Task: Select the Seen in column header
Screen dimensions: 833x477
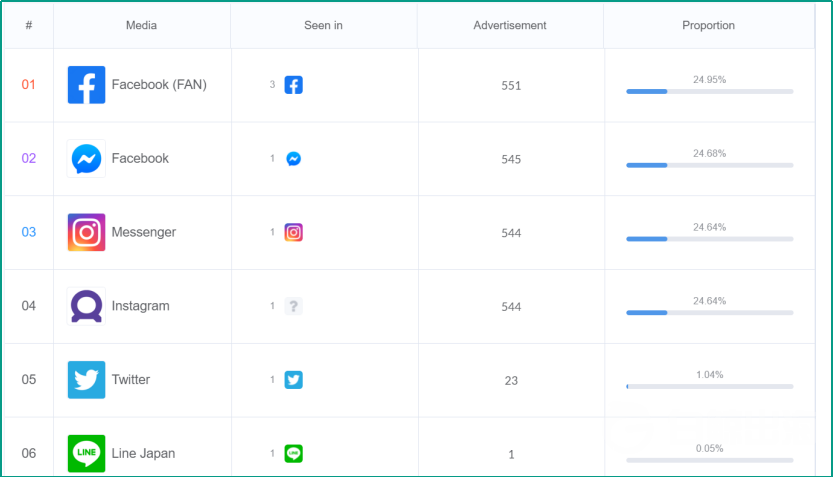Action: pos(323,25)
